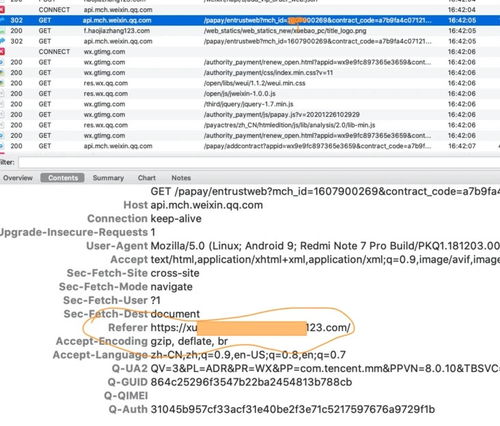This screenshot has width=500, height=426.
Task: Click the Referer header value URL
Action: [250, 328]
